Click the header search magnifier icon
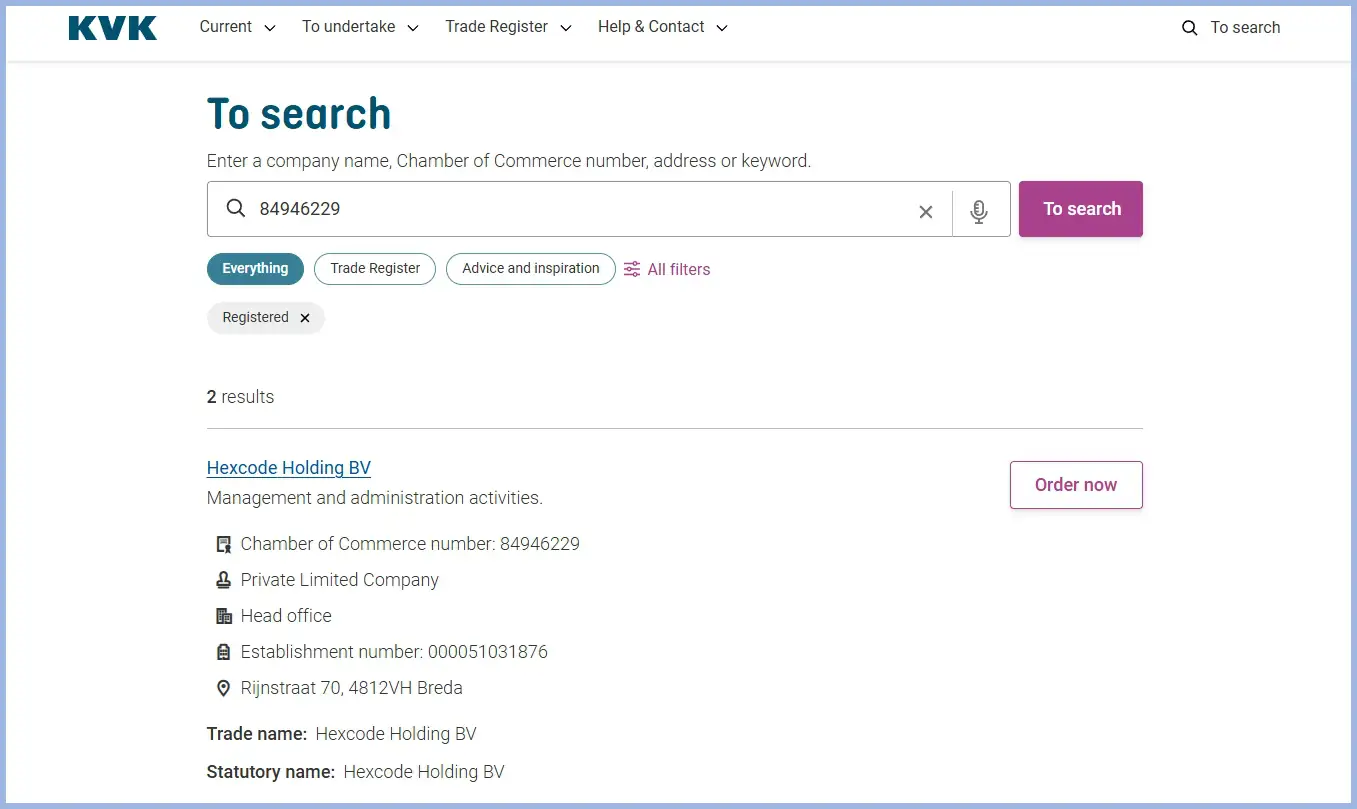 pos(1189,28)
